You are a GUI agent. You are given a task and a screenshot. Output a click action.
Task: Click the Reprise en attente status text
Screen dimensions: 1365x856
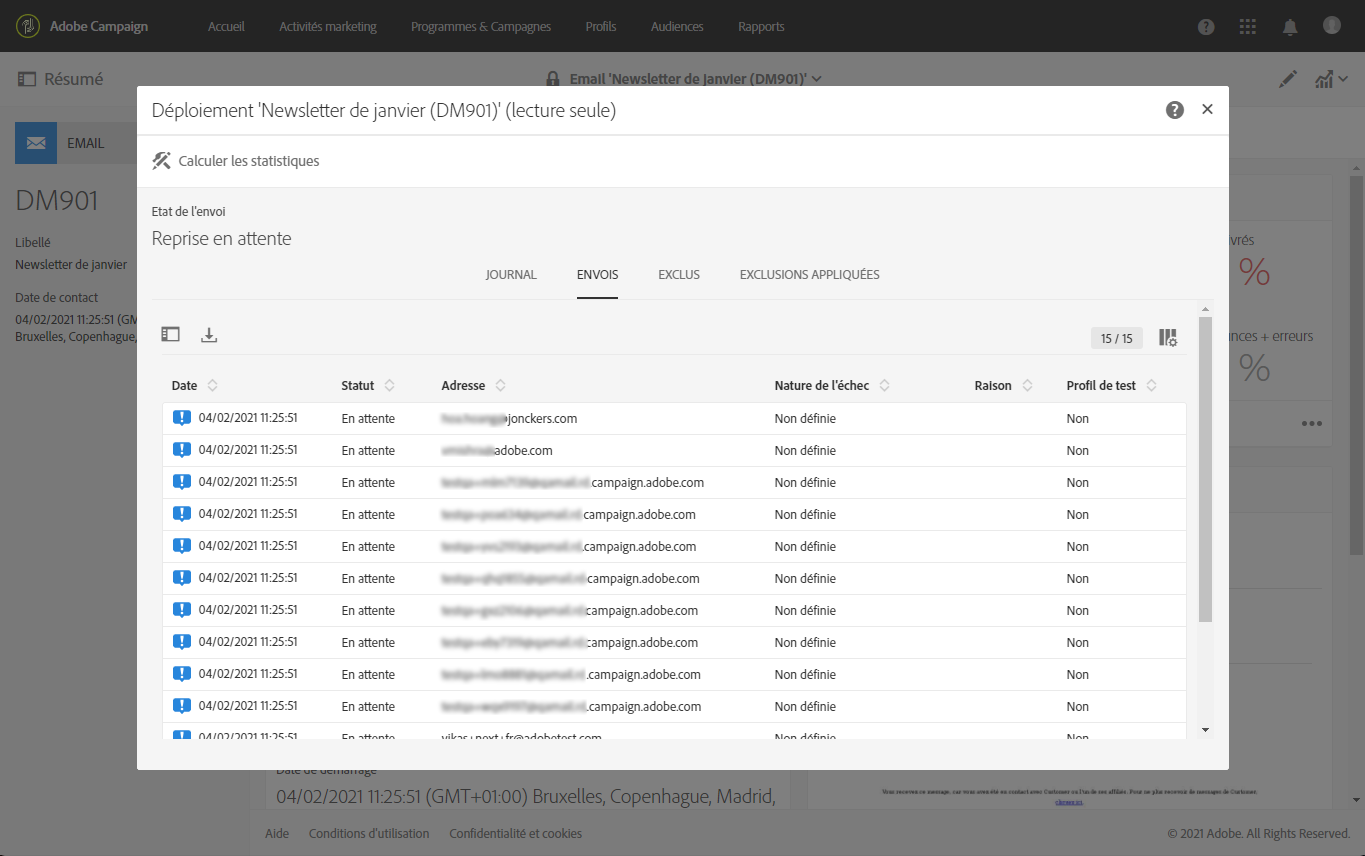tap(222, 239)
